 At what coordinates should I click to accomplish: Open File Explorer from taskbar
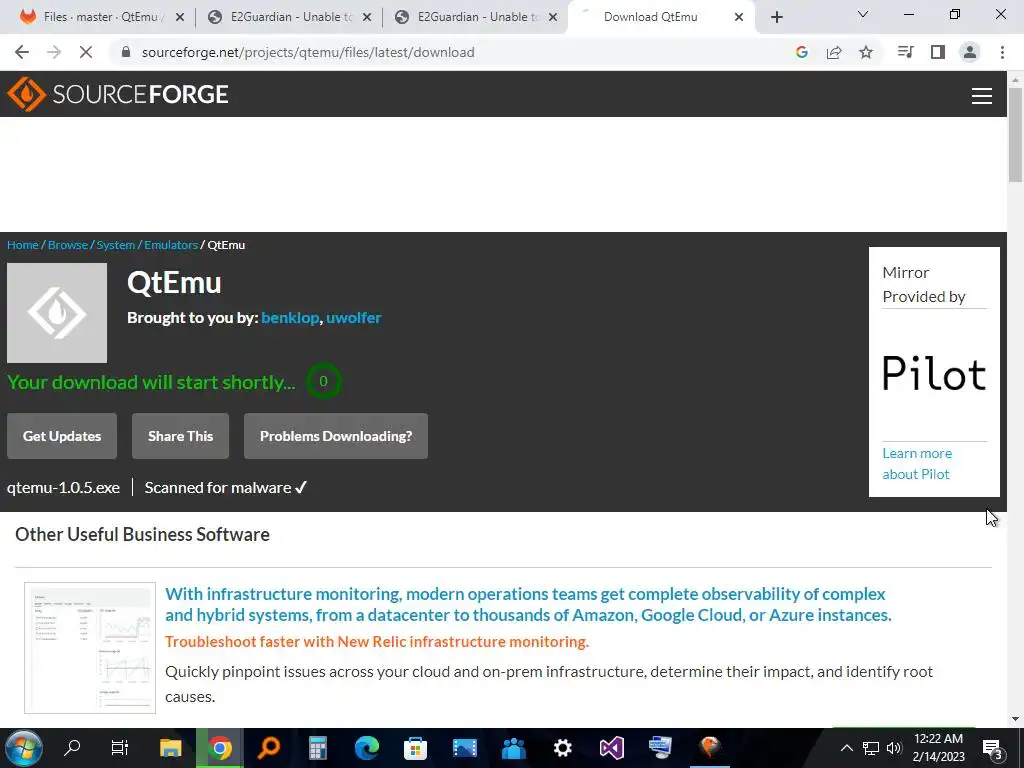point(170,748)
